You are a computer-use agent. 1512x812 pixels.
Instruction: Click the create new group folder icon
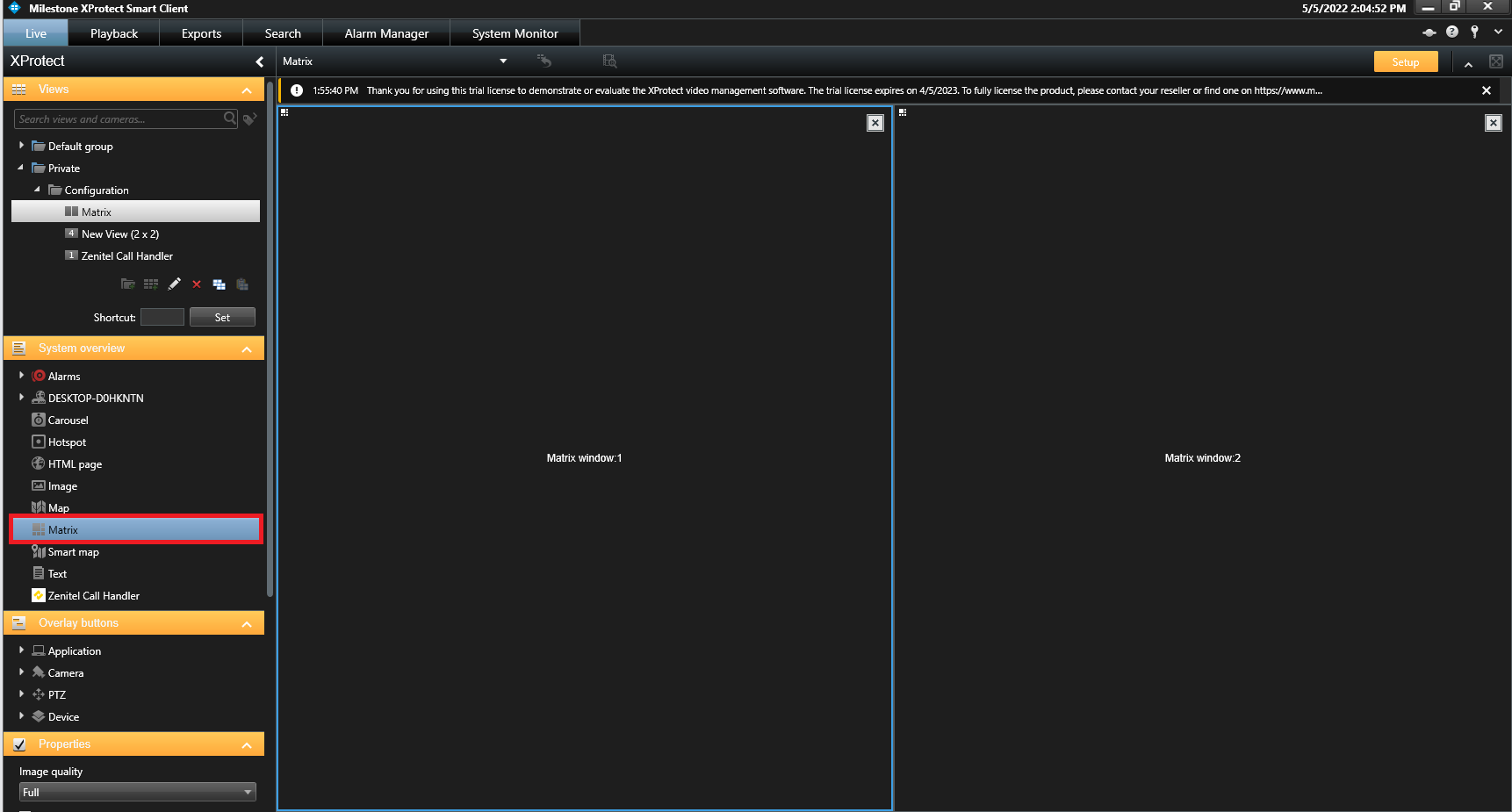[x=128, y=284]
